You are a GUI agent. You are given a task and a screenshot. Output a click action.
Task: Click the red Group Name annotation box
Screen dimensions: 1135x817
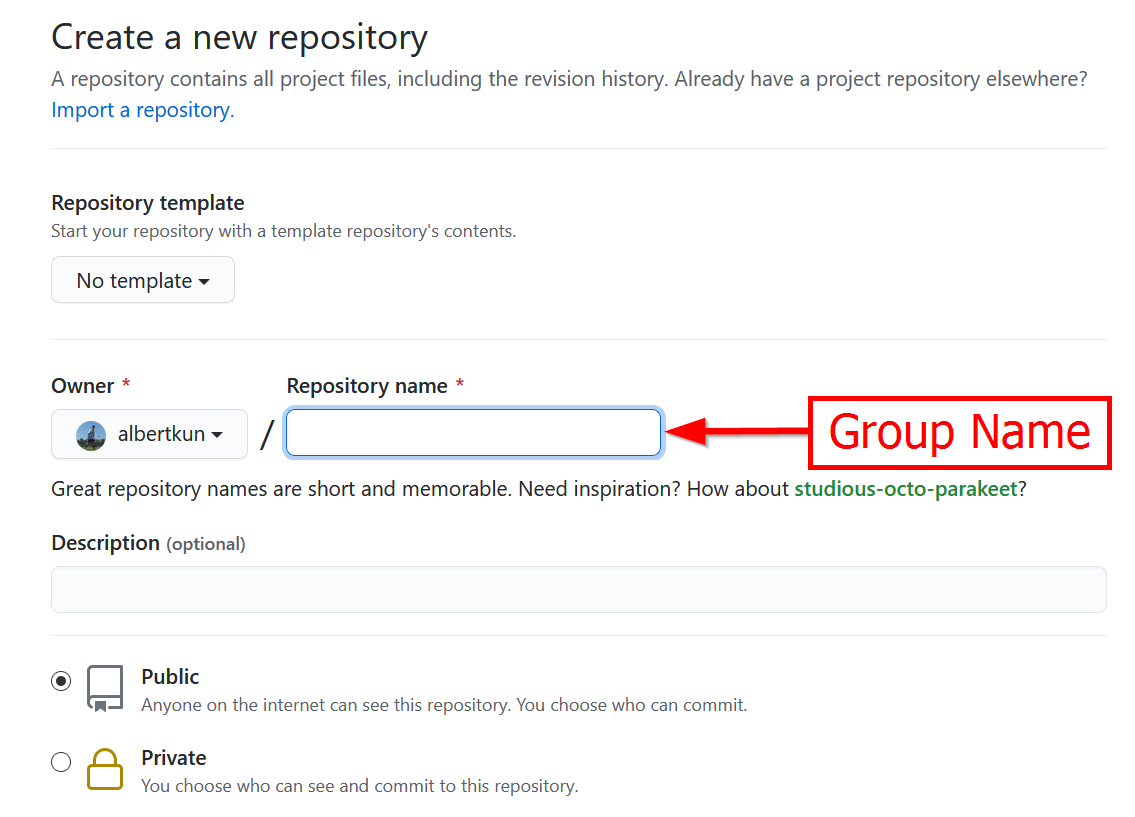[x=959, y=432]
